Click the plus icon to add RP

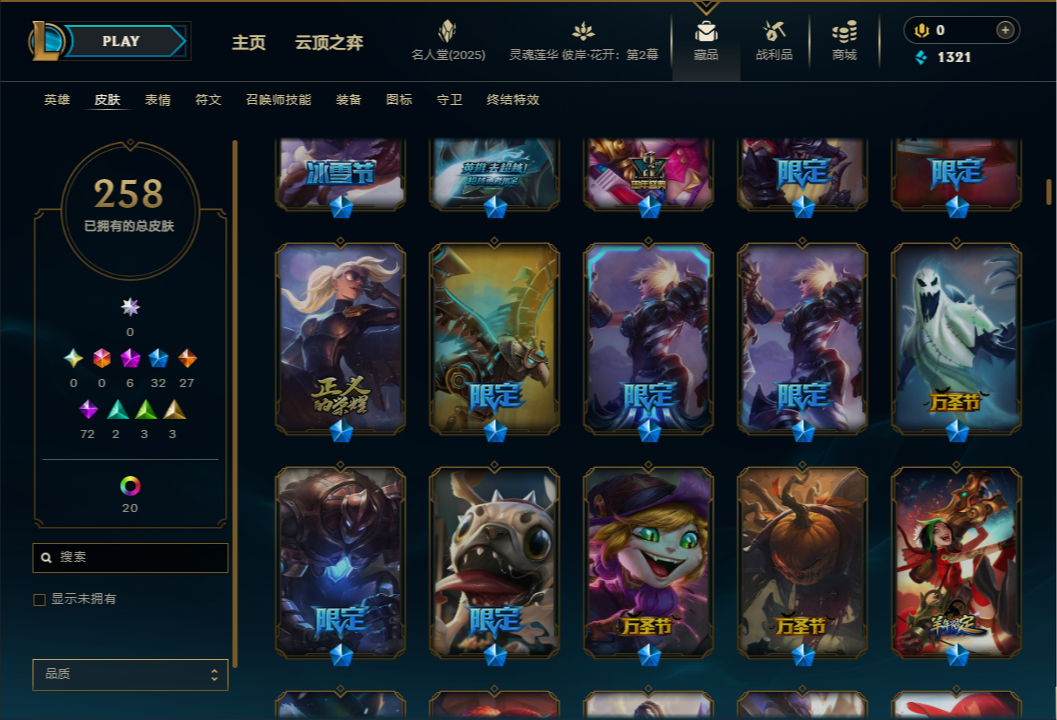tap(1005, 30)
